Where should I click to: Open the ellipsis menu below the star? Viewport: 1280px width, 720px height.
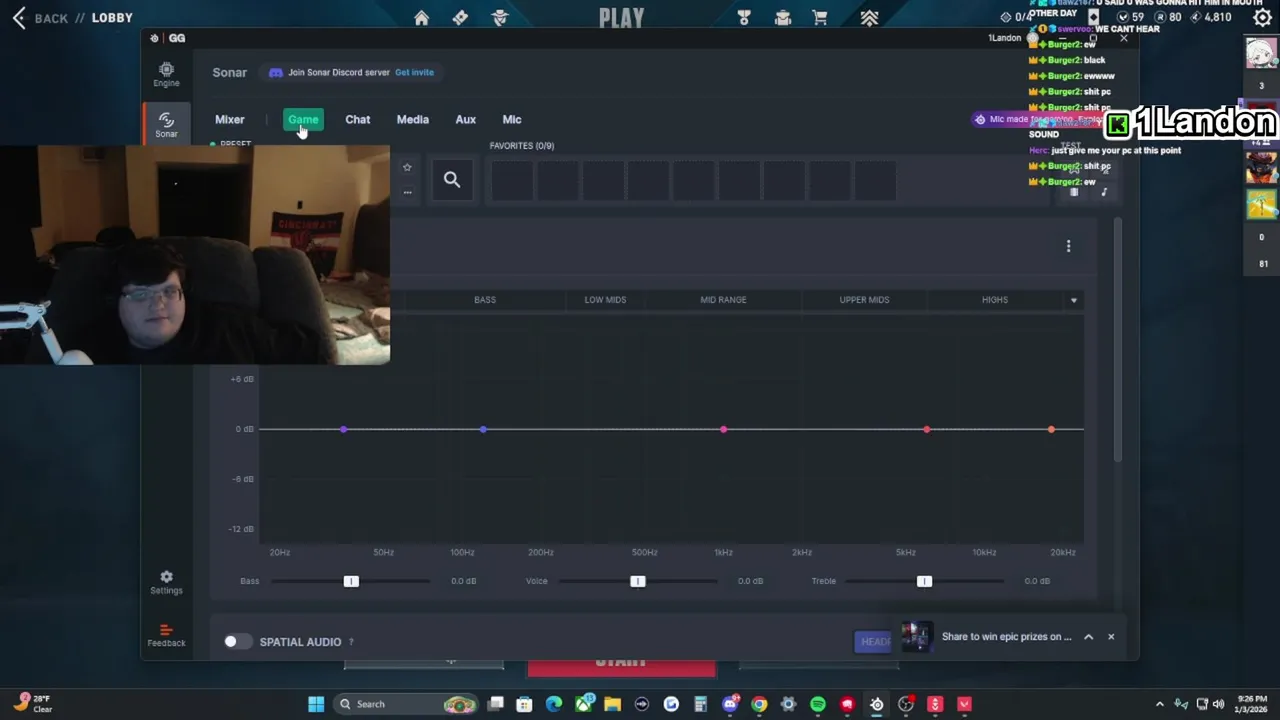tap(407, 192)
